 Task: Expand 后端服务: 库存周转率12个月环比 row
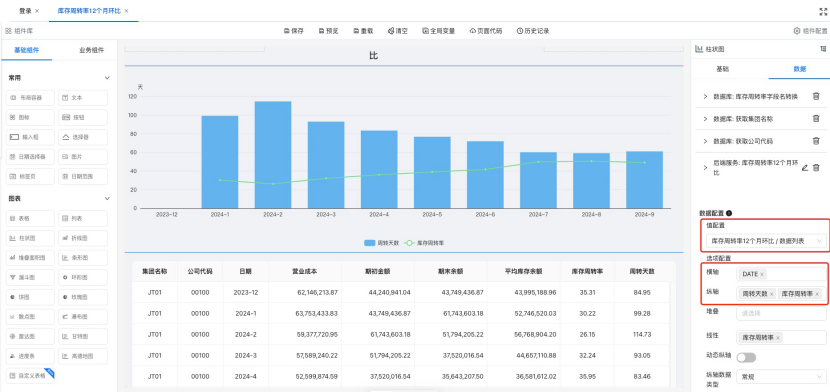(705, 168)
